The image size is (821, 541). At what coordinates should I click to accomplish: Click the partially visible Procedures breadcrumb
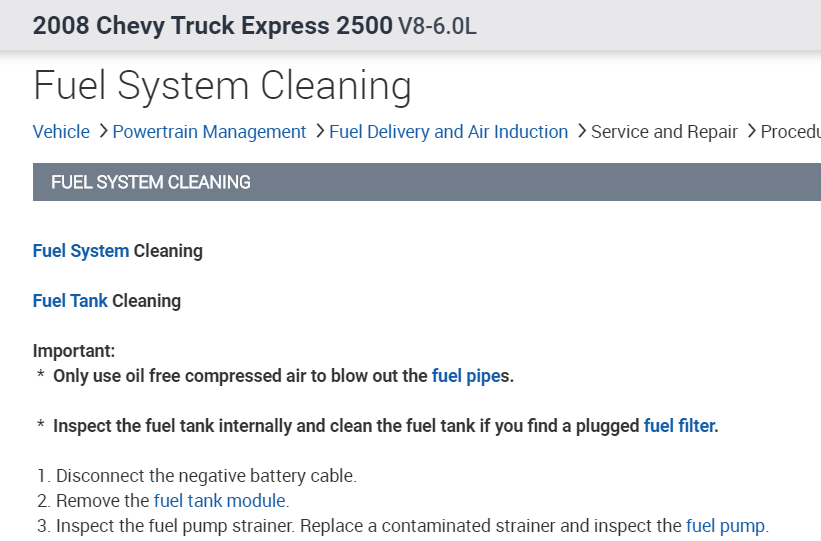pyautogui.click(x=790, y=132)
